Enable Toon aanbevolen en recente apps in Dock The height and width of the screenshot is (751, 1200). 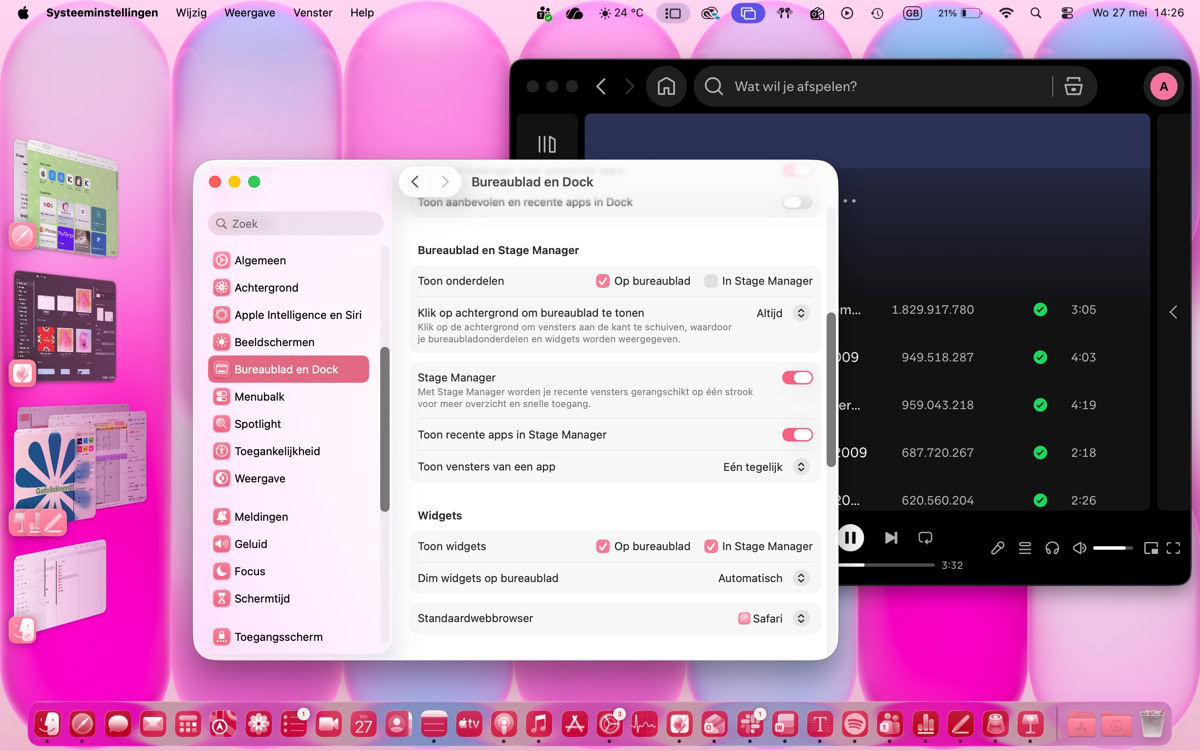click(x=797, y=202)
